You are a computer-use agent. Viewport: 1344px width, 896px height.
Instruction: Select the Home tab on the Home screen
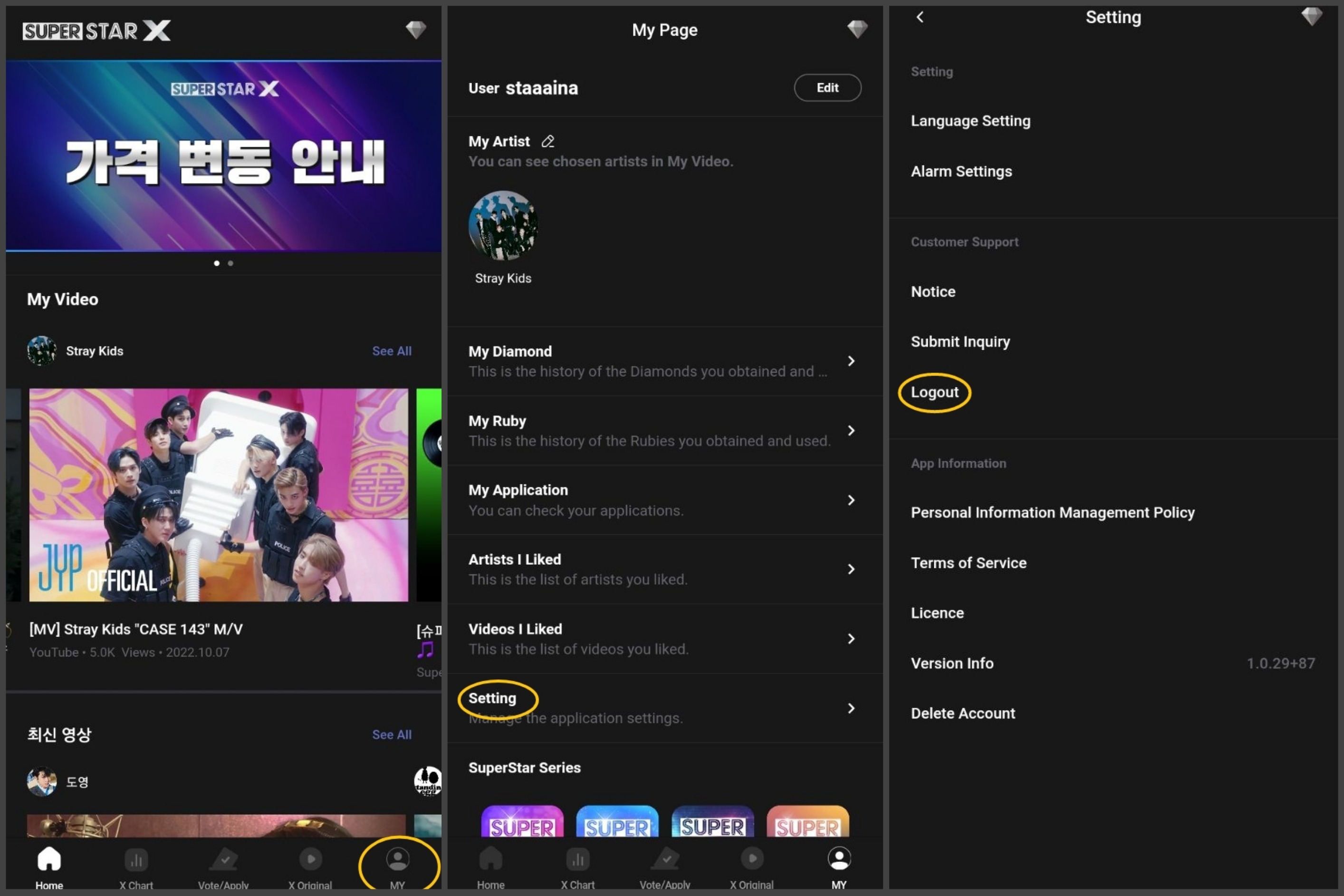point(49,867)
